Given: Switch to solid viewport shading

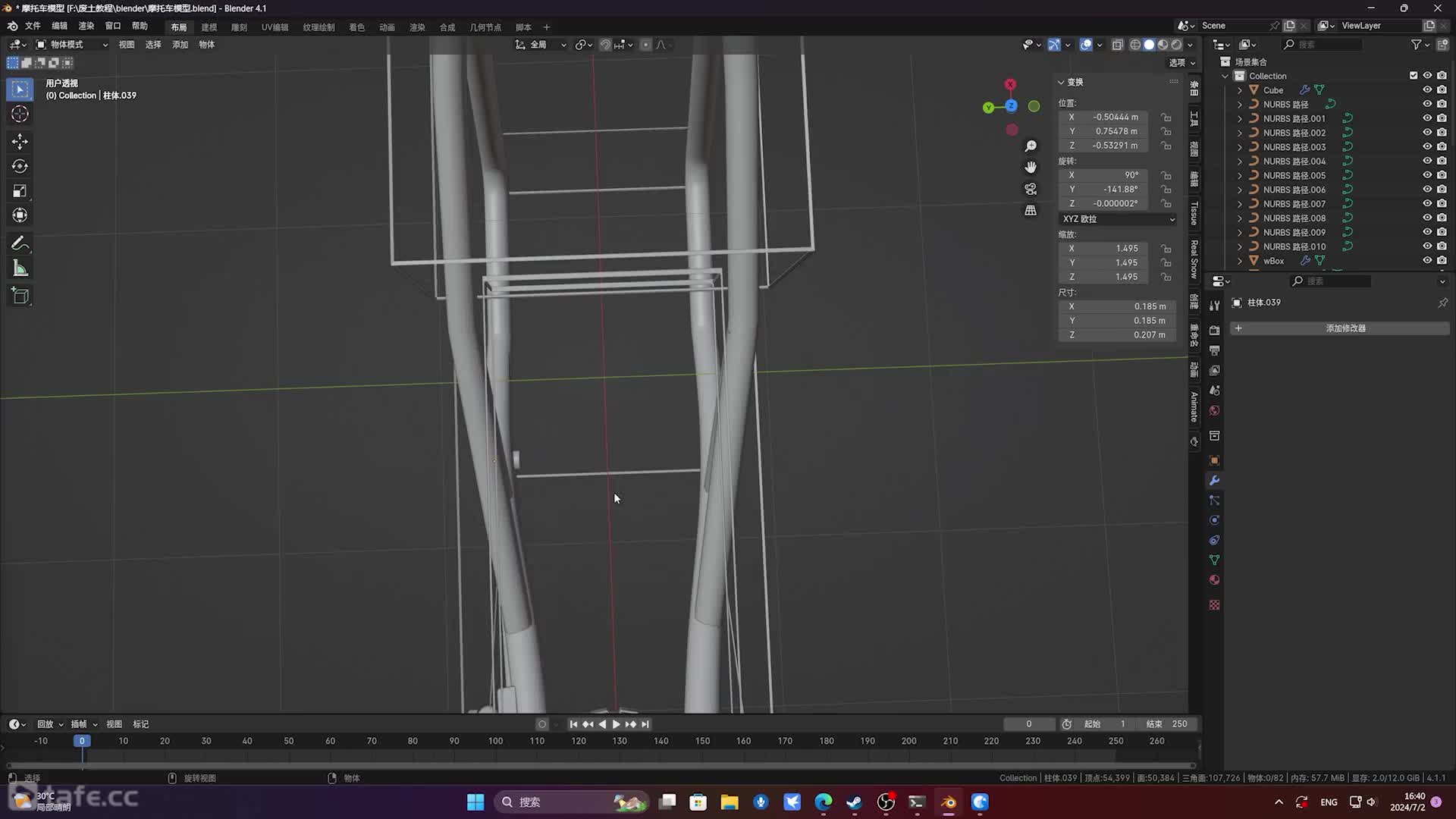Looking at the screenshot, I should 1149,45.
